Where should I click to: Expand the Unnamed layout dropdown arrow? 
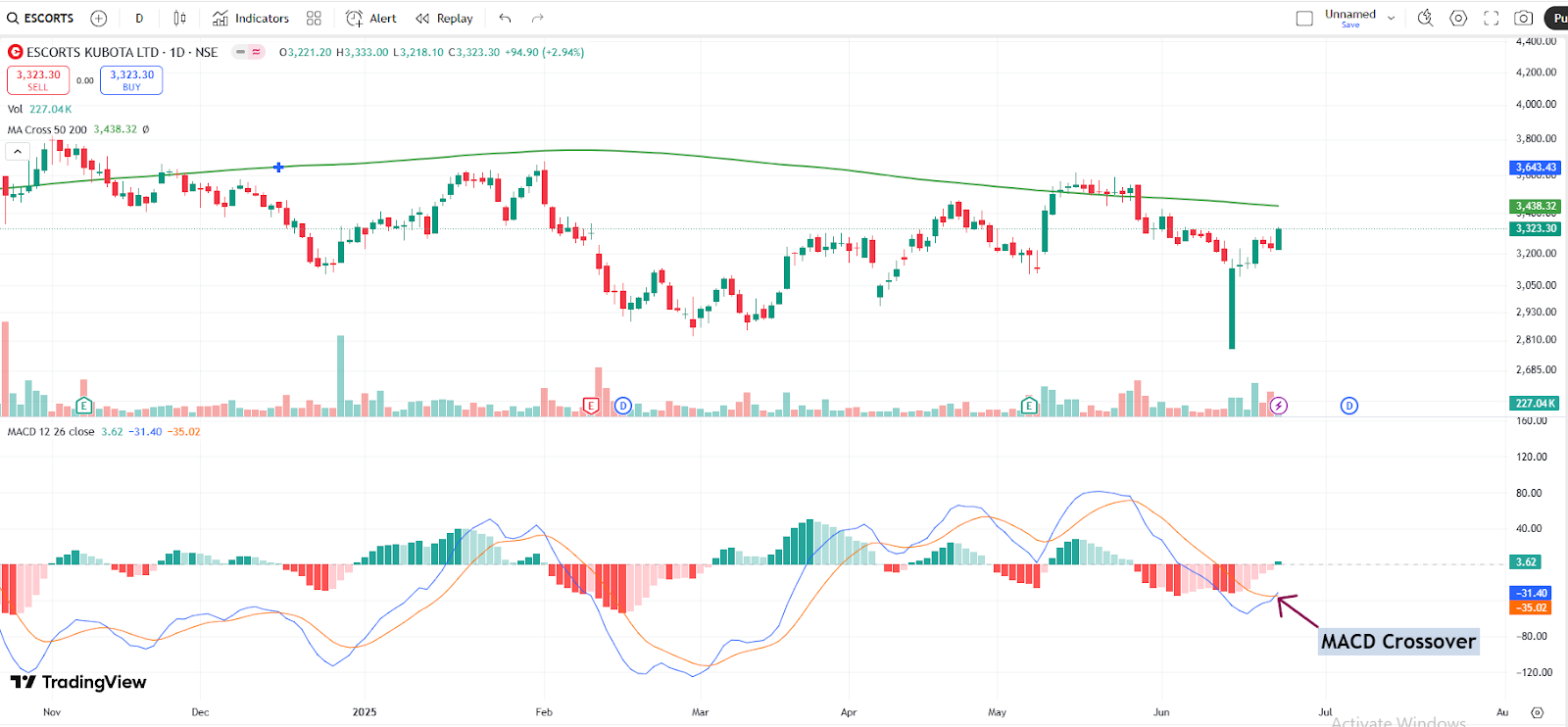[x=1391, y=18]
